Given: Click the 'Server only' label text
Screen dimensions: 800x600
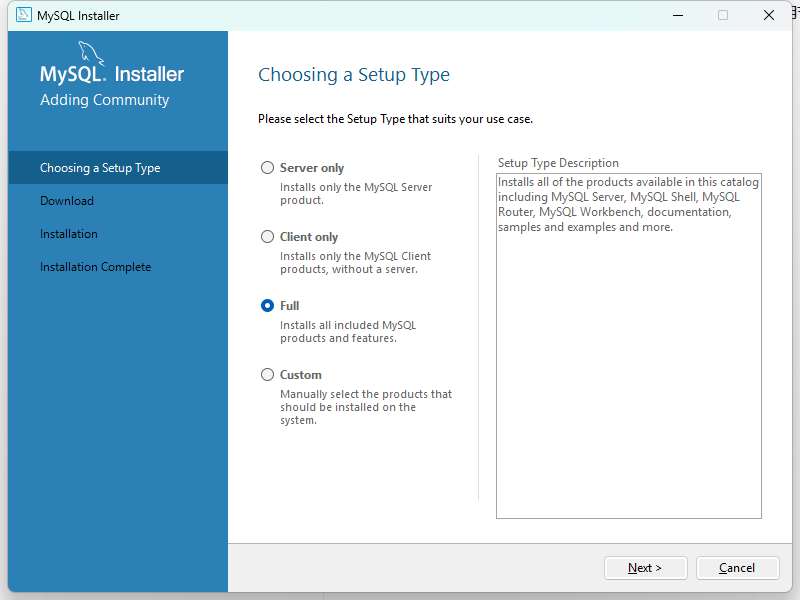Looking at the screenshot, I should [x=312, y=168].
